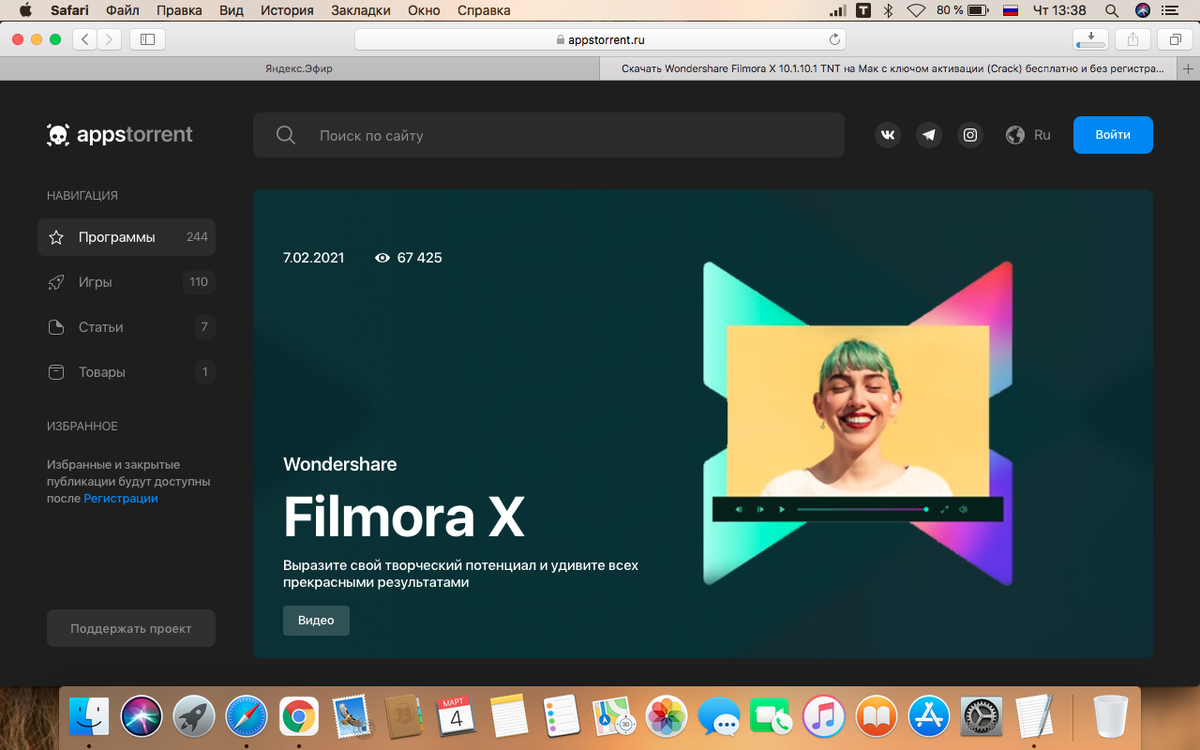Click the magnifier icon in site search
Viewport: 1200px width, 750px height.
pyautogui.click(x=286, y=135)
